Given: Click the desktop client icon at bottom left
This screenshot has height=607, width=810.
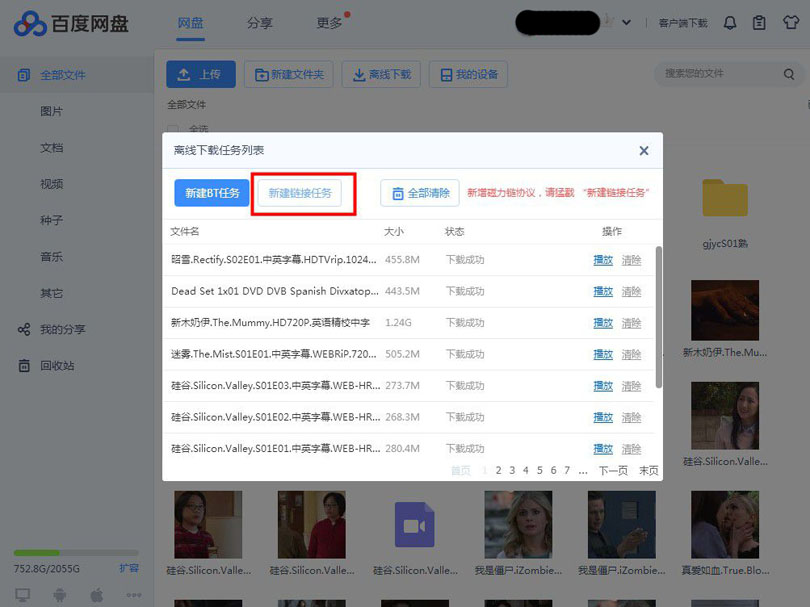Looking at the screenshot, I should pyautogui.click(x=23, y=595).
